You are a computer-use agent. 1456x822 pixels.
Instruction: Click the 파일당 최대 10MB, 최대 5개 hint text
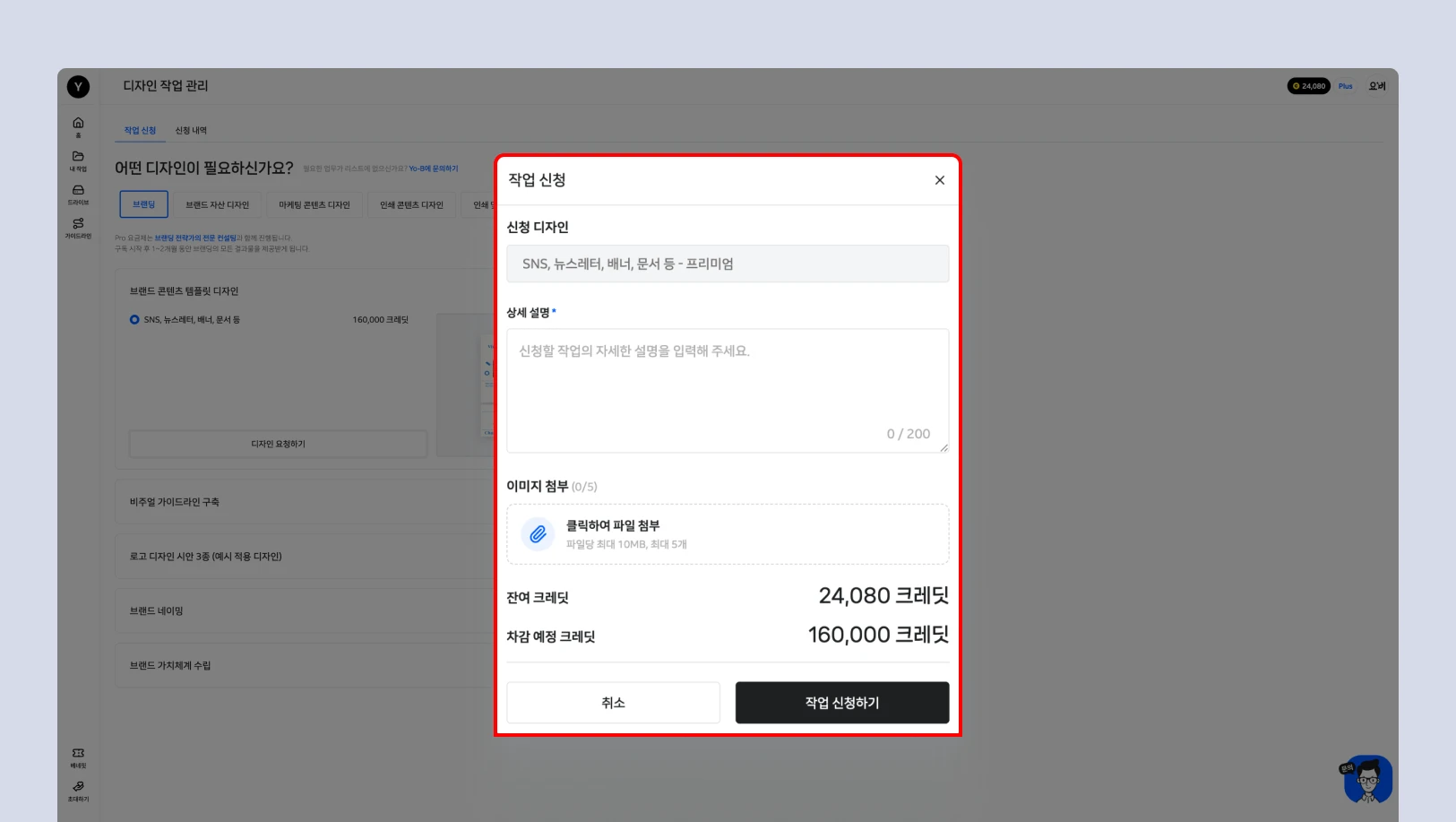coord(626,544)
